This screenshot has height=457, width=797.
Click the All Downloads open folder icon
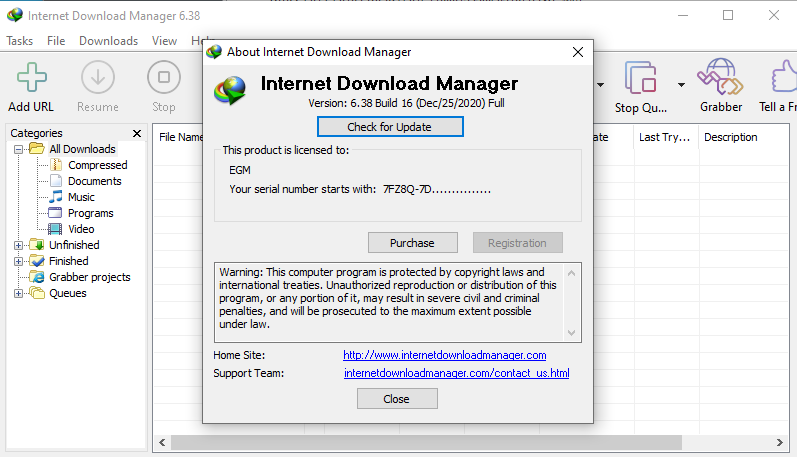click(x=37, y=148)
